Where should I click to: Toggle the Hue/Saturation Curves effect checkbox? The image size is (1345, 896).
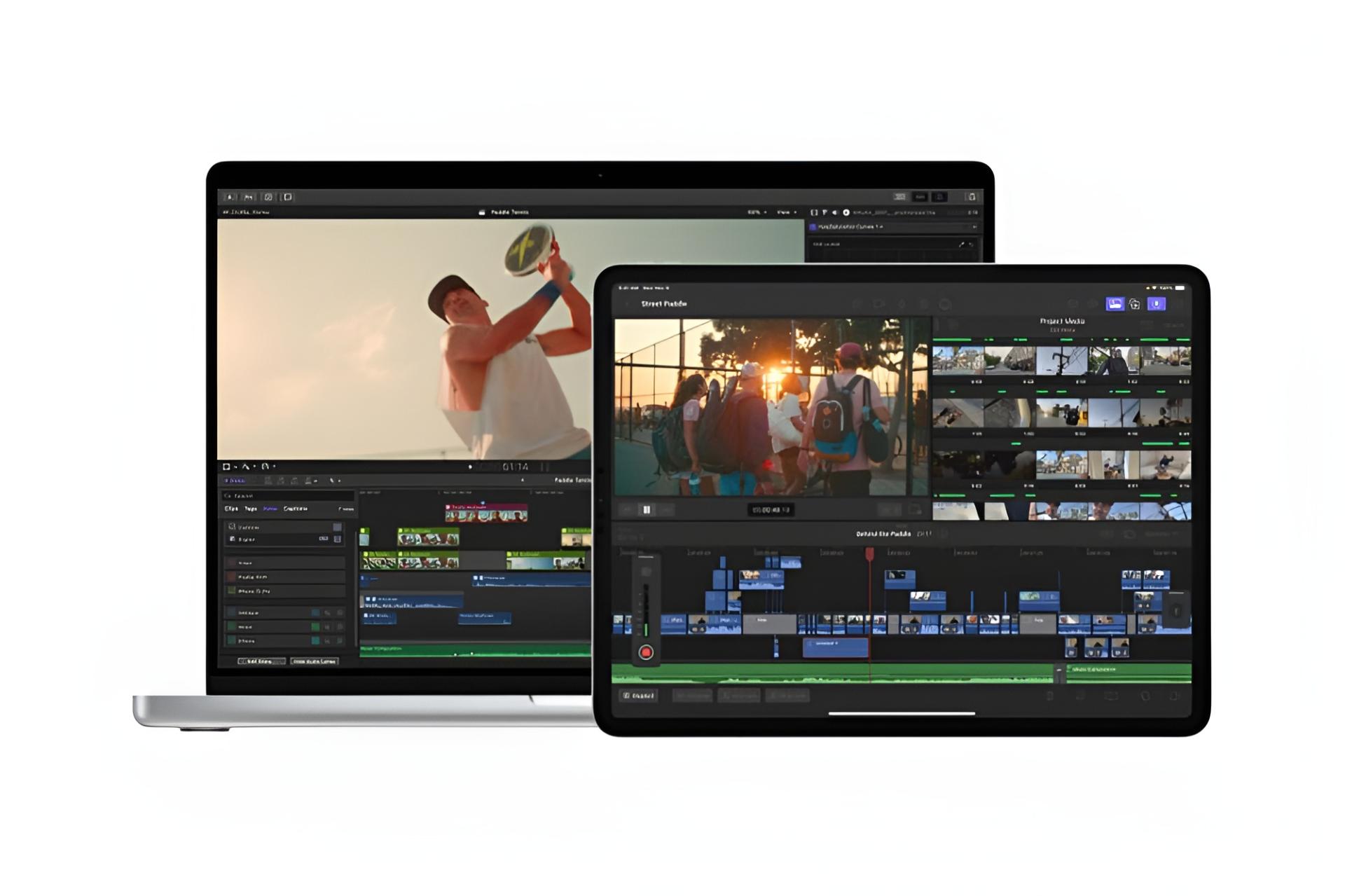point(813,227)
